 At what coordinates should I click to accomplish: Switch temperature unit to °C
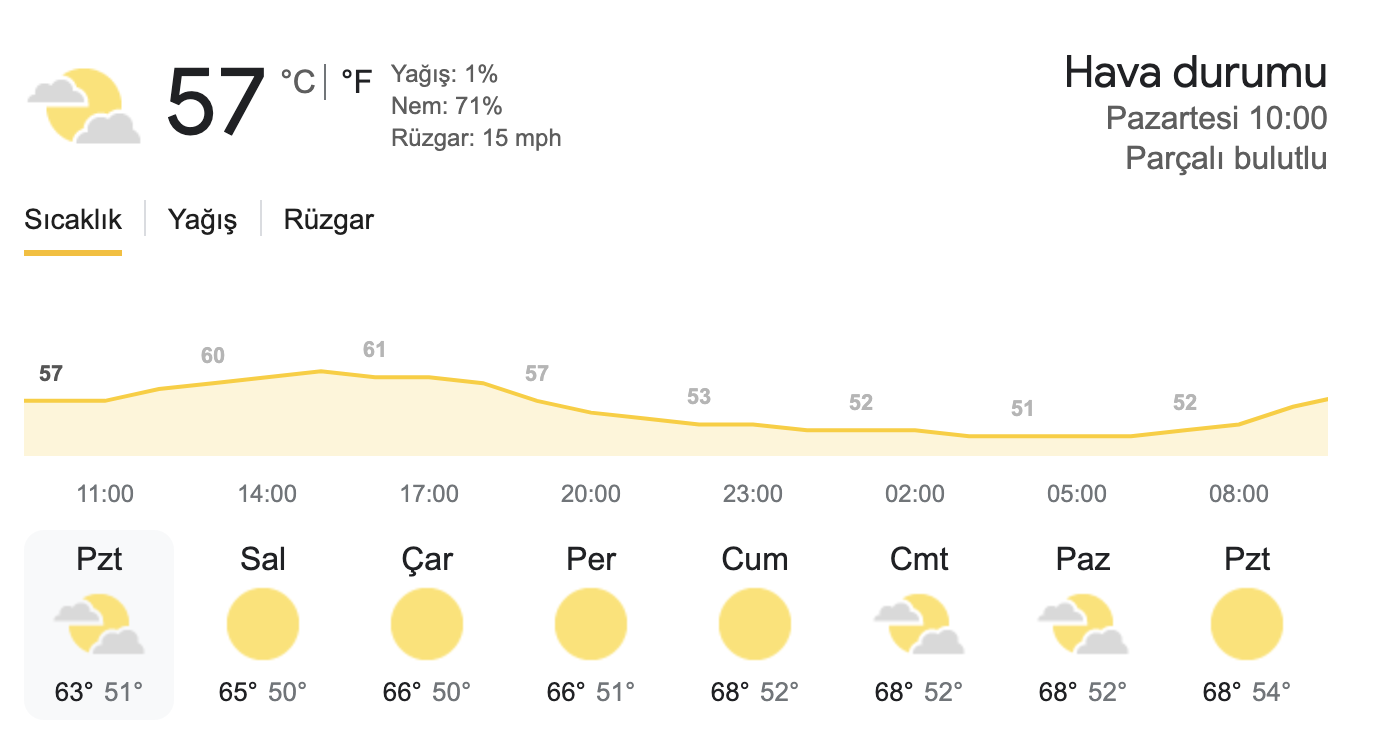pyautogui.click(x=298, y=82)
